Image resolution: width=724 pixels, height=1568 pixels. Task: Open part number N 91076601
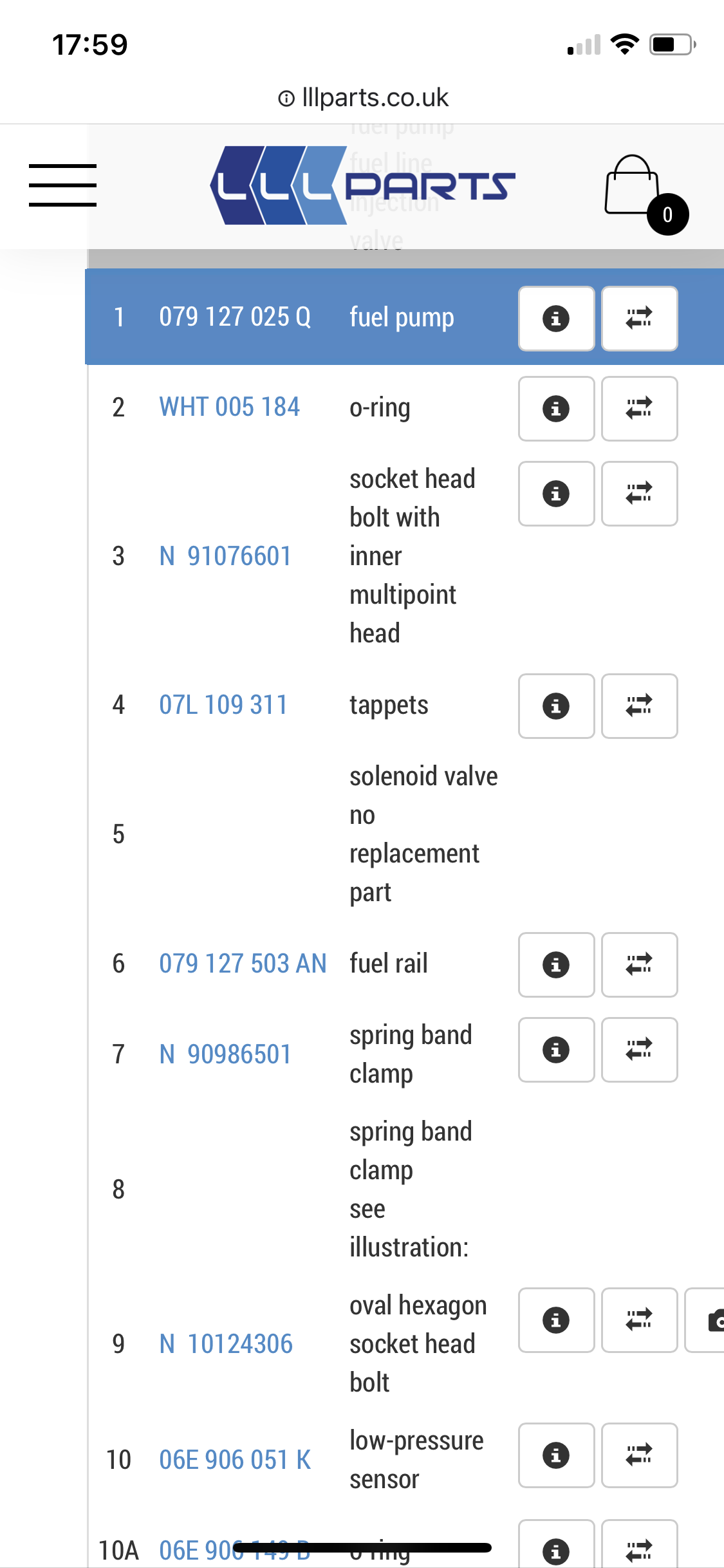point(225,556)
